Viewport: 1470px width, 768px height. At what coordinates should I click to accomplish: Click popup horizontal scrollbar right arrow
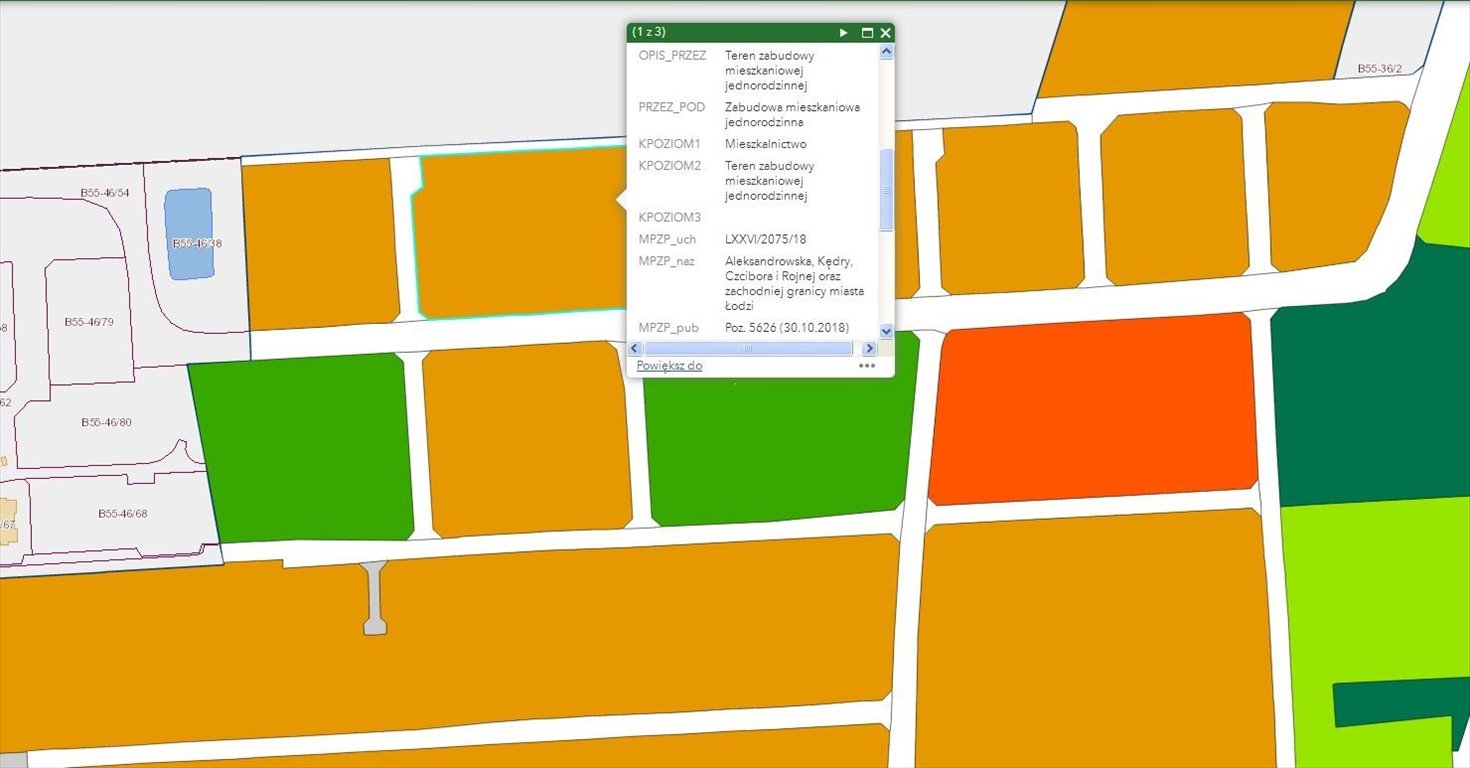(869, 348)
